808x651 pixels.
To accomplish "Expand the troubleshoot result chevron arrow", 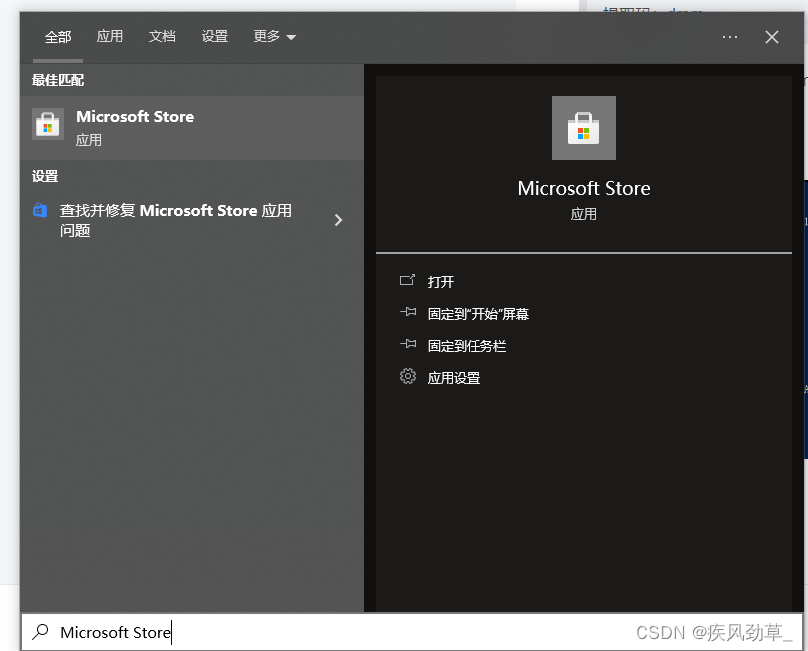I will 339,220.
